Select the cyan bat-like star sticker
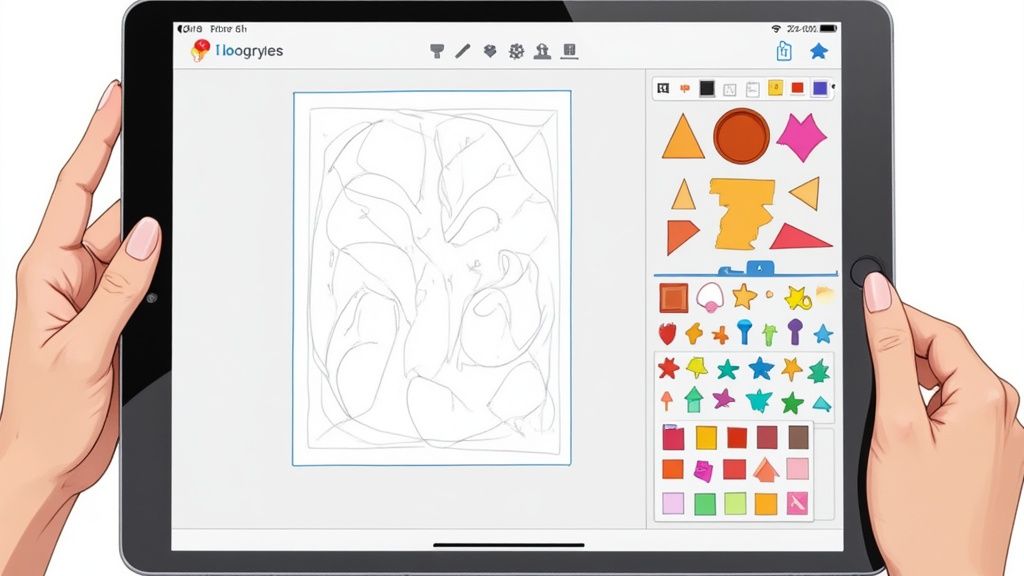 [759, 400]
